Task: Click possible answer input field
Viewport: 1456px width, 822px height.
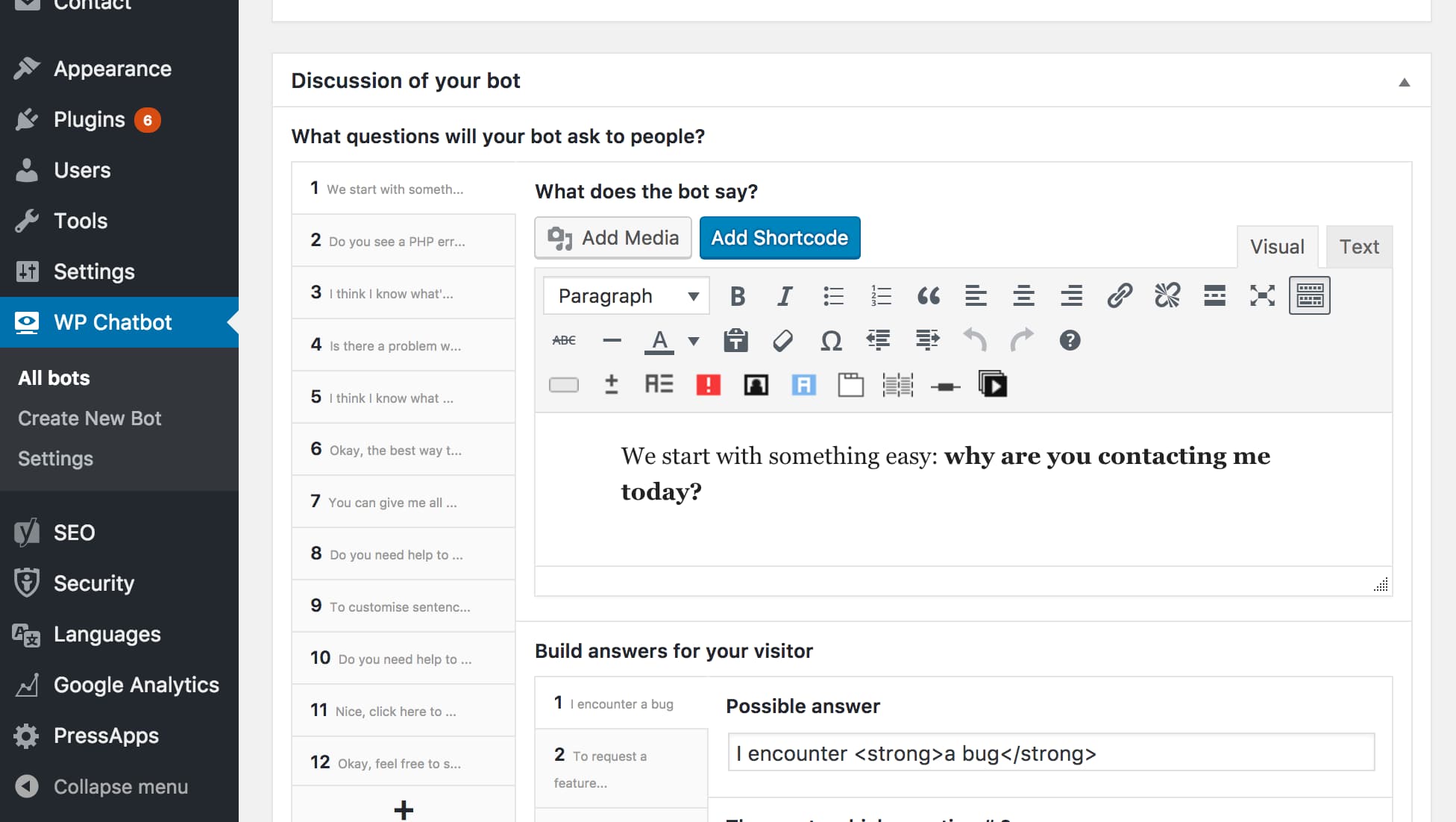Action: pyautogui.click(x=1051, y=751)
